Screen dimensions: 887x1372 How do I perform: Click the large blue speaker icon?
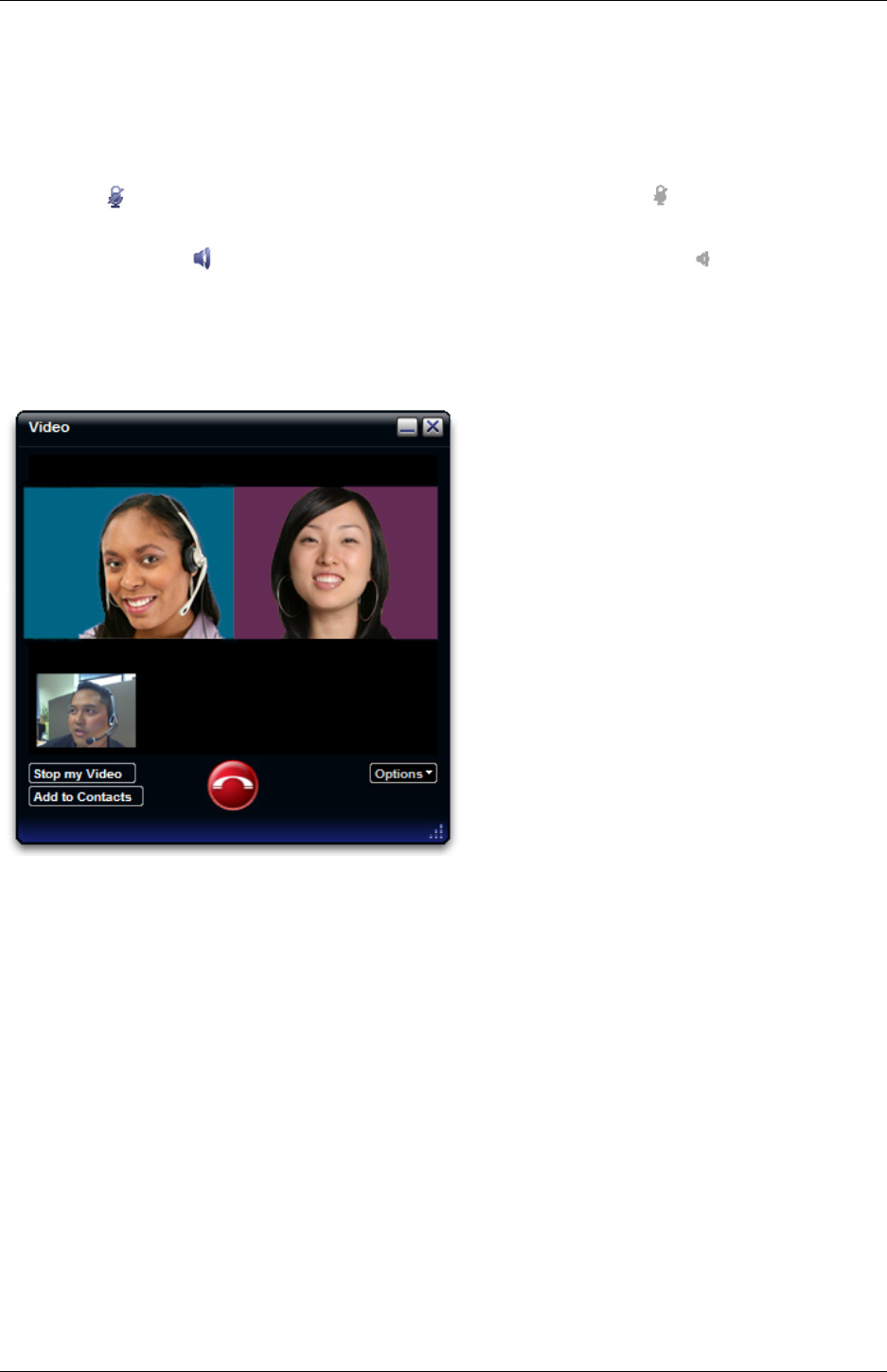[202, 258]
